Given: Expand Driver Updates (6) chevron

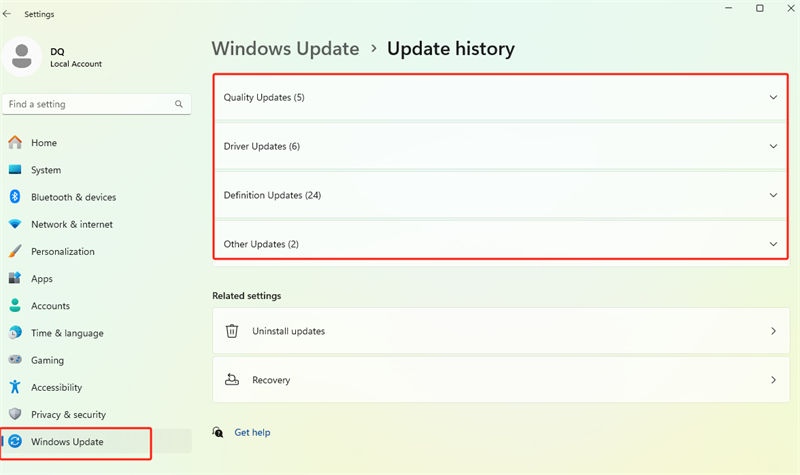Looking at the screenshot, I should click(773, 146).
